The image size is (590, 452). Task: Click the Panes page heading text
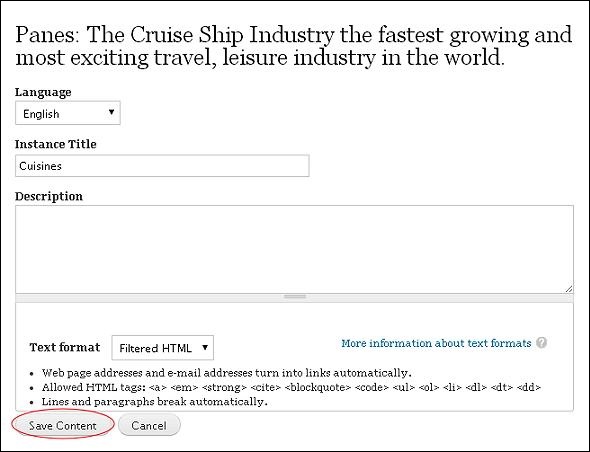click(x=293, y=46)
